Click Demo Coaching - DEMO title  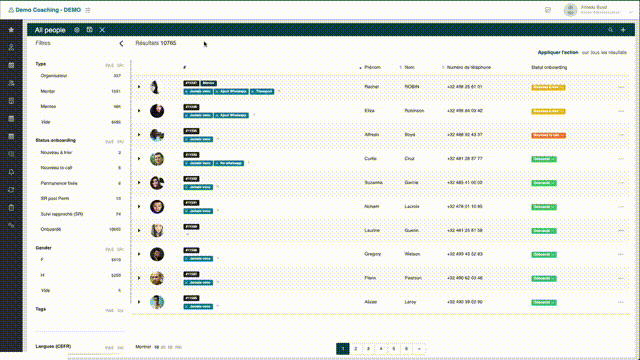[x=48, y=10]
